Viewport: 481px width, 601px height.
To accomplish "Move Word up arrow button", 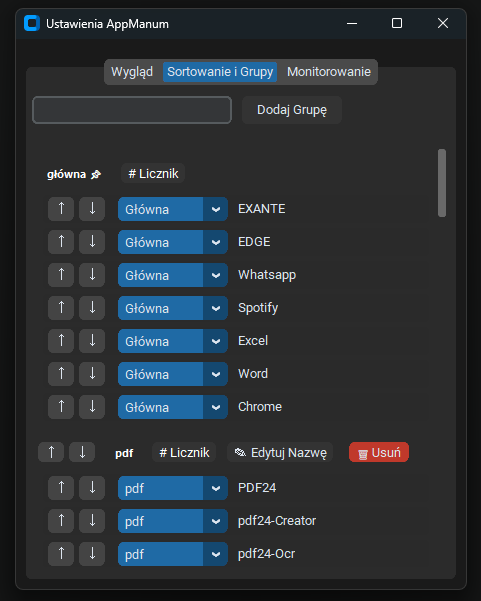I will [61, 374].
